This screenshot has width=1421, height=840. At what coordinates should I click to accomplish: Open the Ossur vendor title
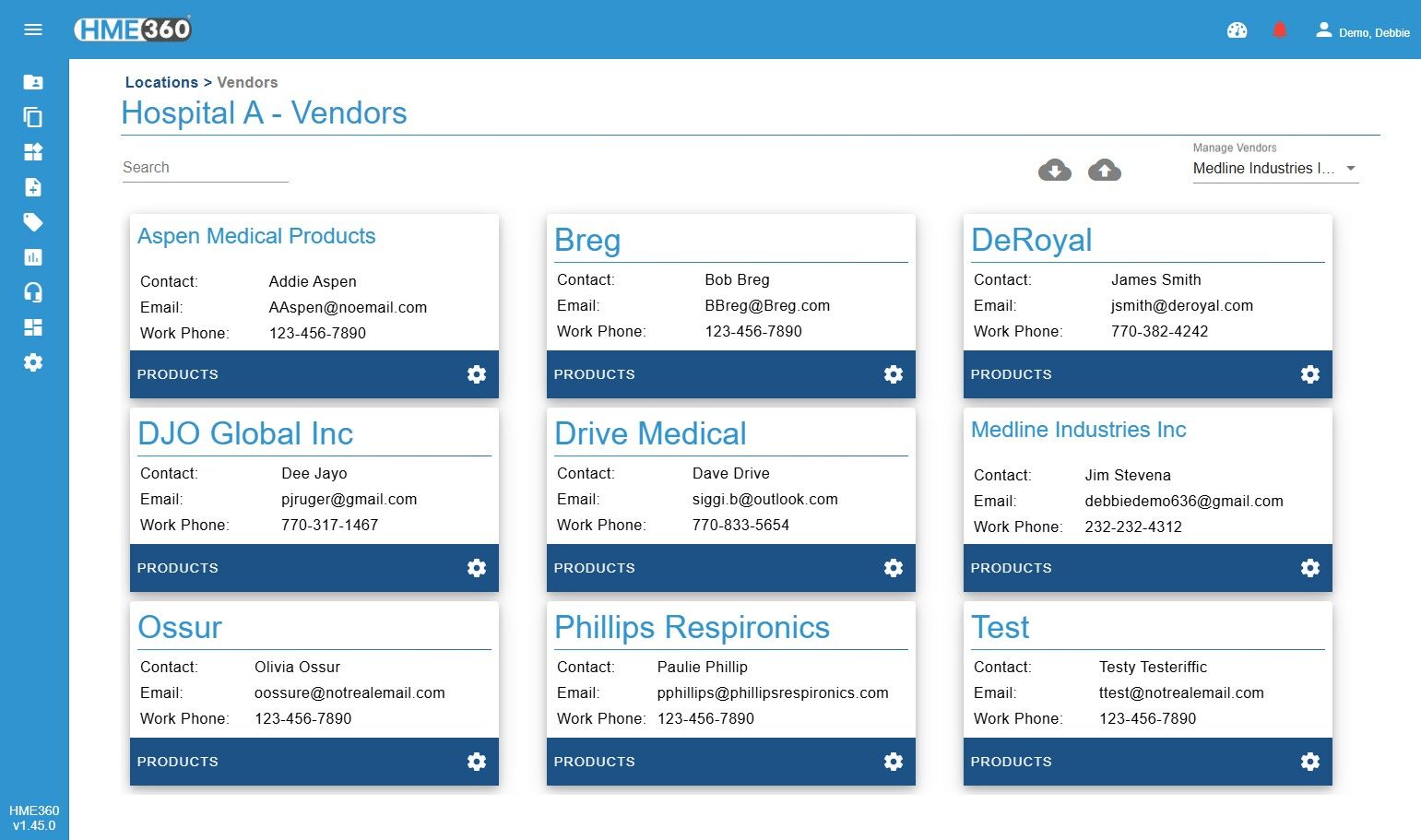point(180,627)
